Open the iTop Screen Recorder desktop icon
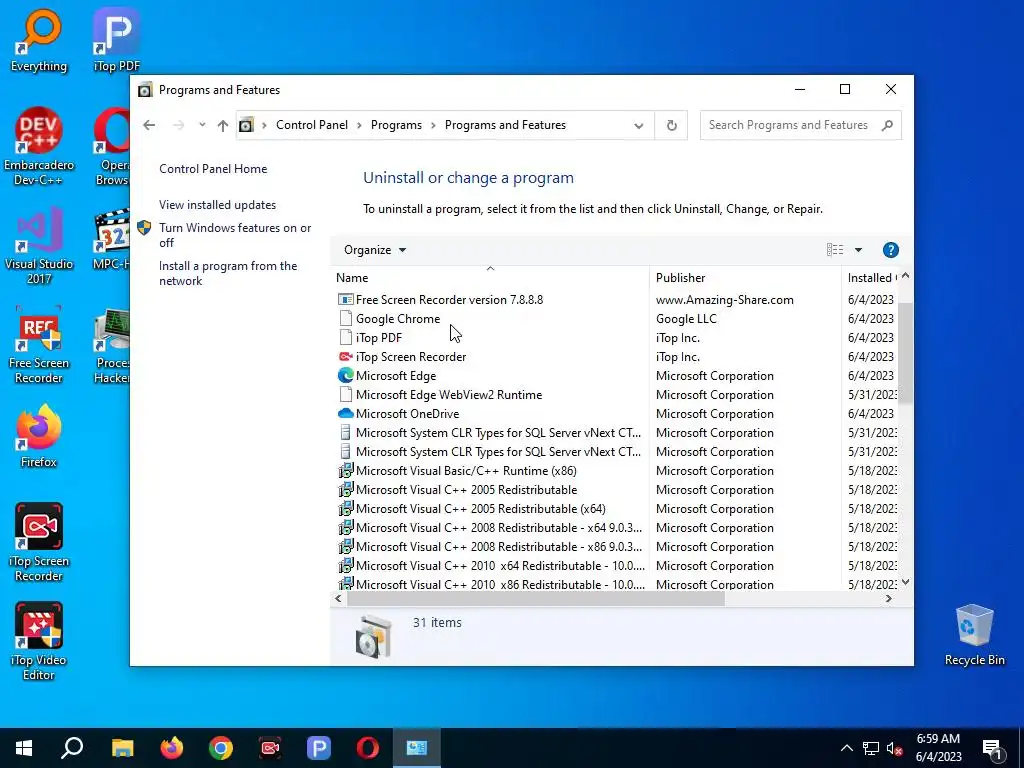The image size is (1024, 768). point(39,542)
